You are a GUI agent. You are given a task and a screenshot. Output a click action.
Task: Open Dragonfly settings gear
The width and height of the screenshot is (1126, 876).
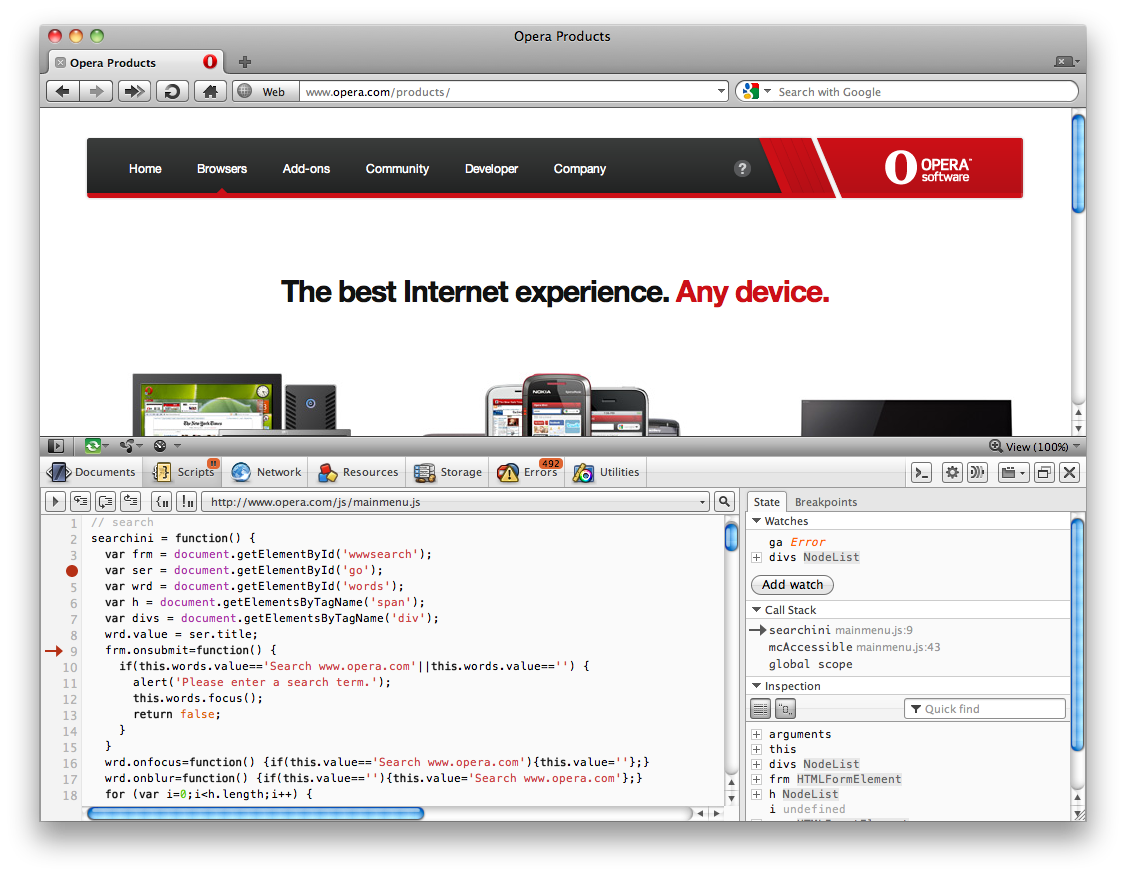pos(952,473)
